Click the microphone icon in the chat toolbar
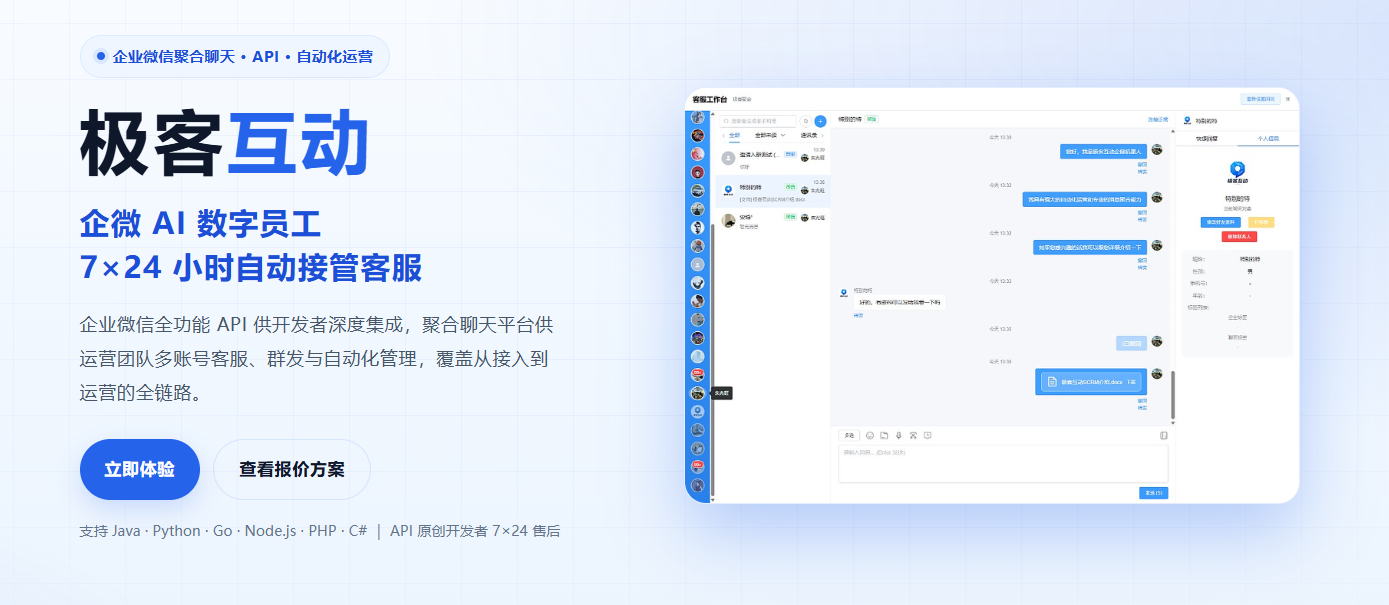 (899, 435)
